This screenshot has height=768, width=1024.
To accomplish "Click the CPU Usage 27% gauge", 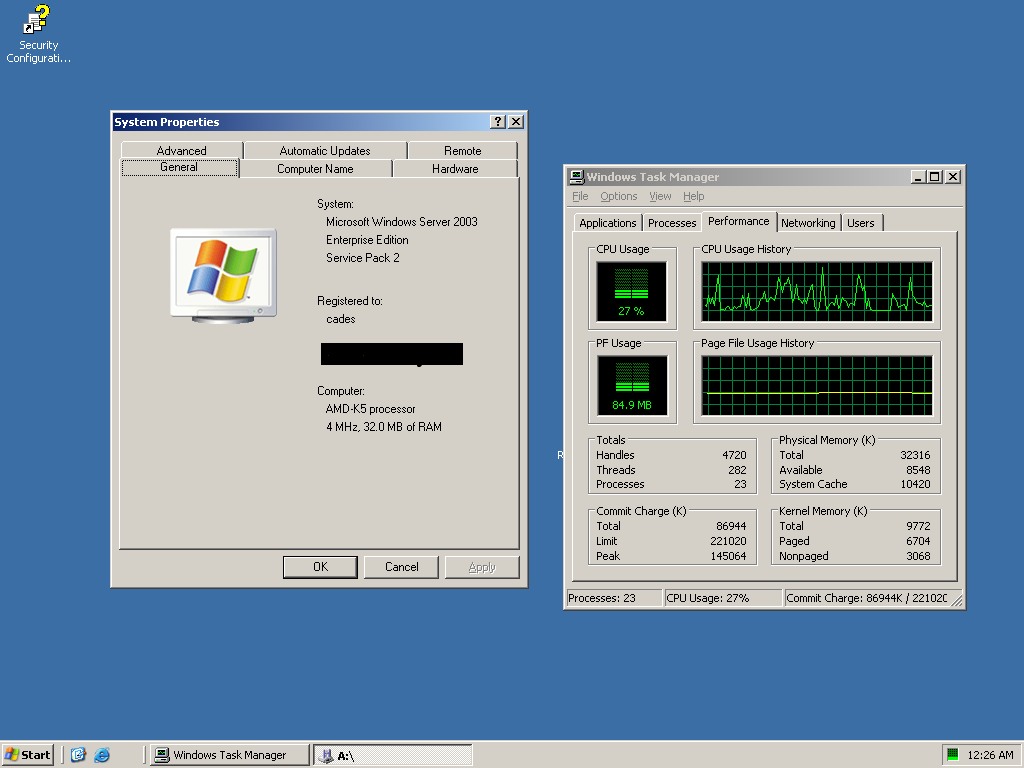I will click(x=632, y=291).
